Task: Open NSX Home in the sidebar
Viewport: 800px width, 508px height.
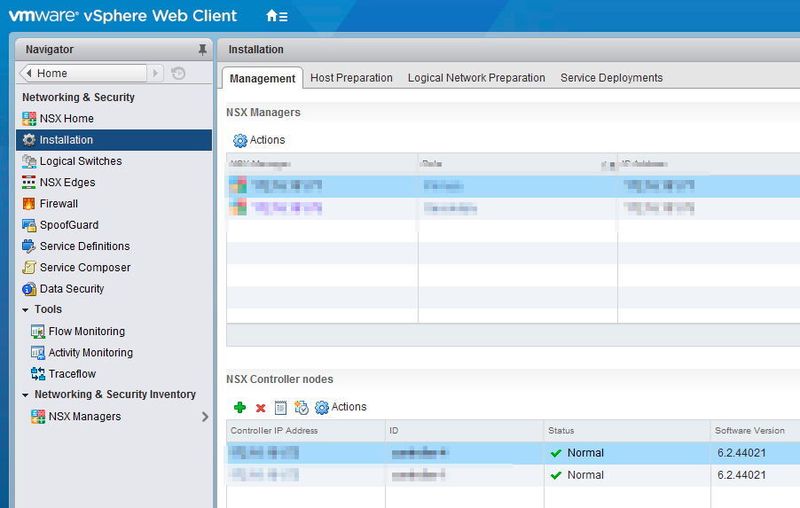Action: (x=67, y=118)
